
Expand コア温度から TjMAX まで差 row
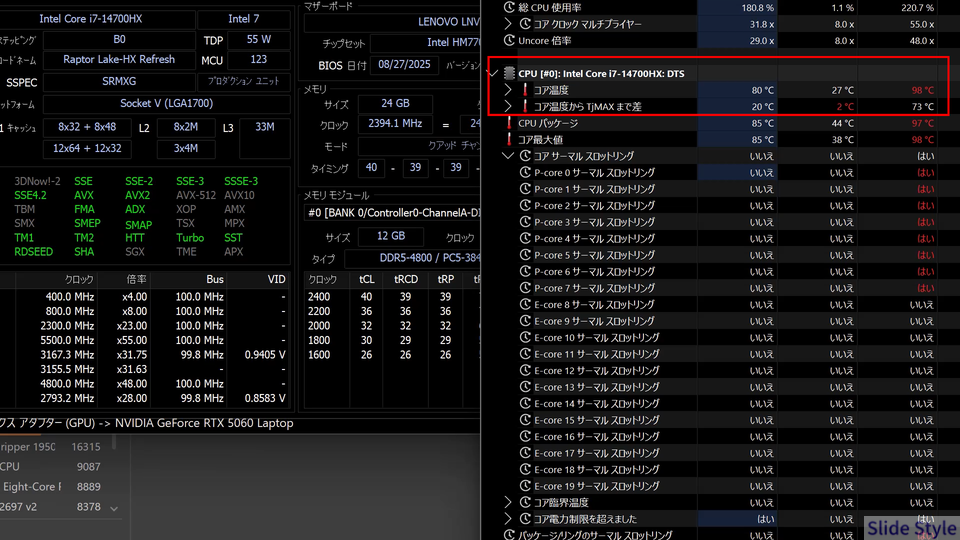pos(508,106)
